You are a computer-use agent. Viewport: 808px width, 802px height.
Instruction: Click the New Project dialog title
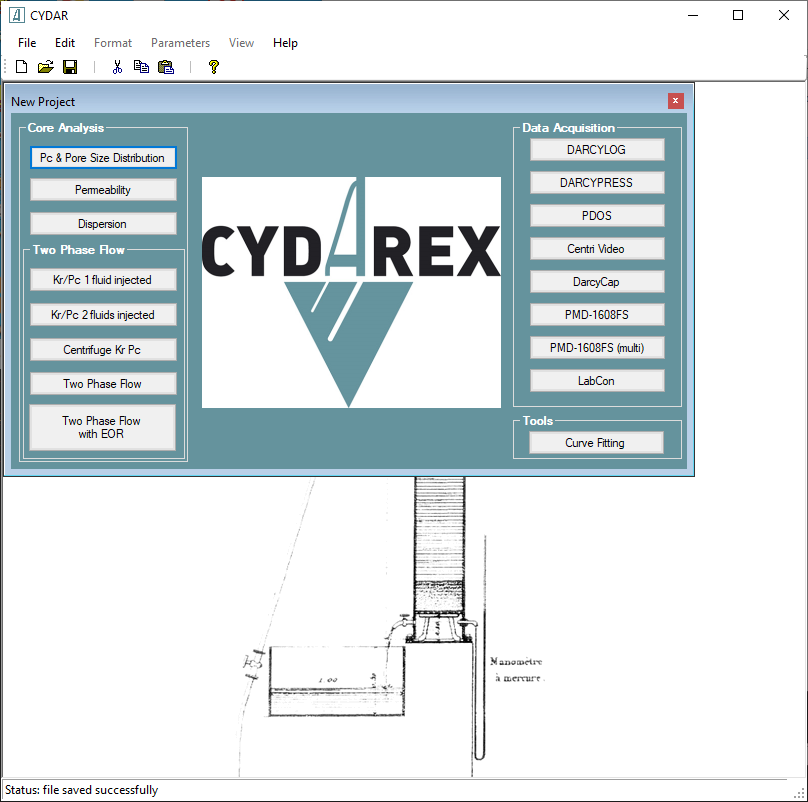click(x=43, y=102)
